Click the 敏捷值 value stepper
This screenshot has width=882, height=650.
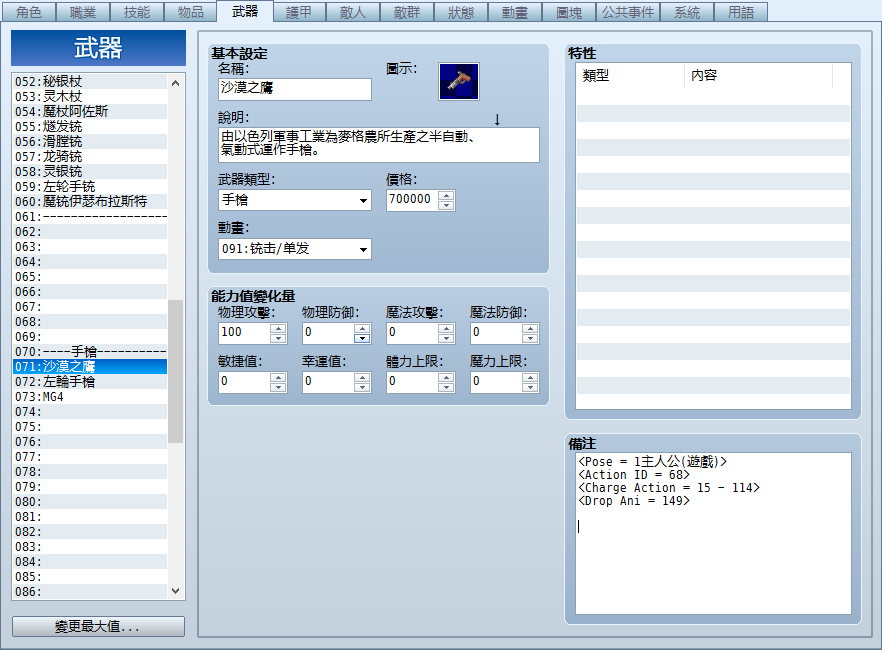click(253, 382)
